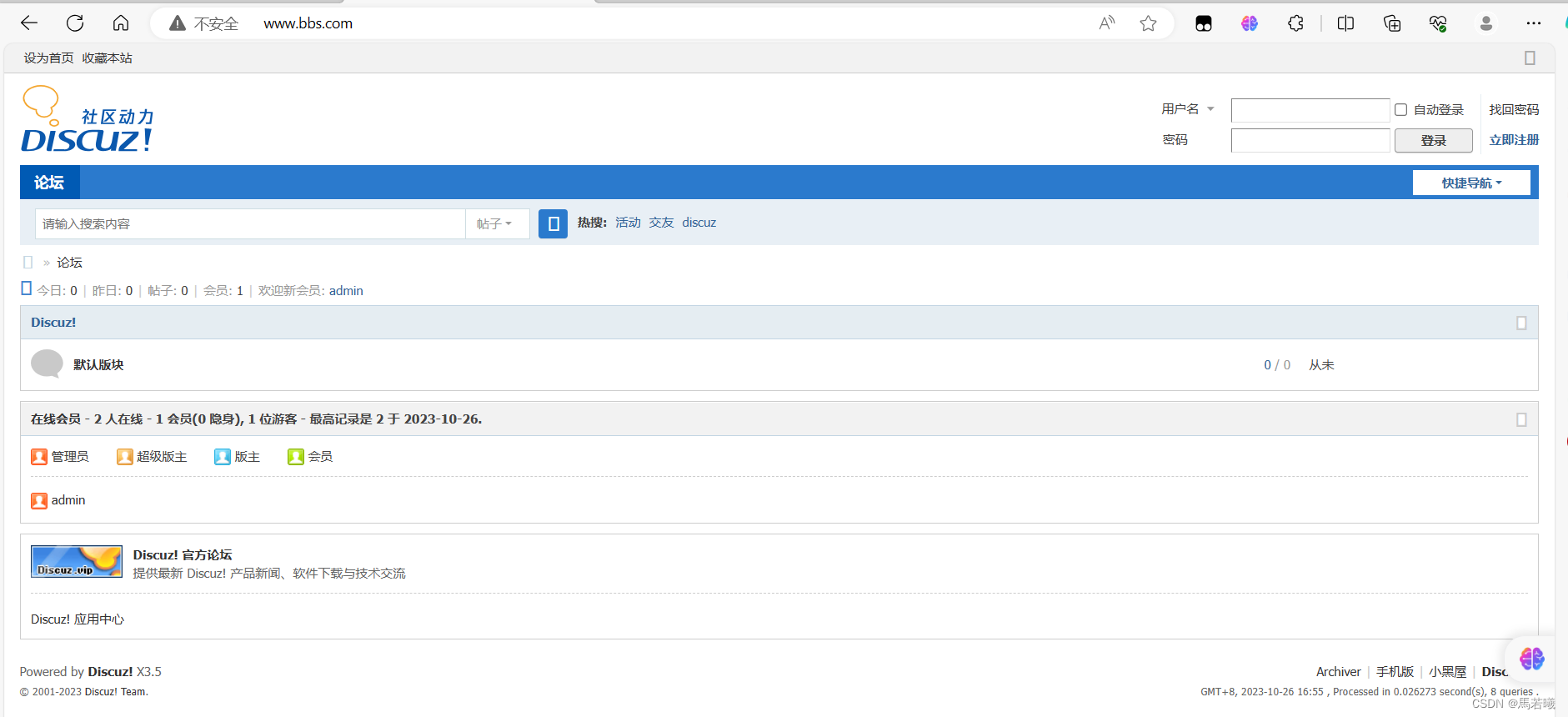1568x717 pixels.
Task: Click the search submit button icon
Action: pos(553,223)
